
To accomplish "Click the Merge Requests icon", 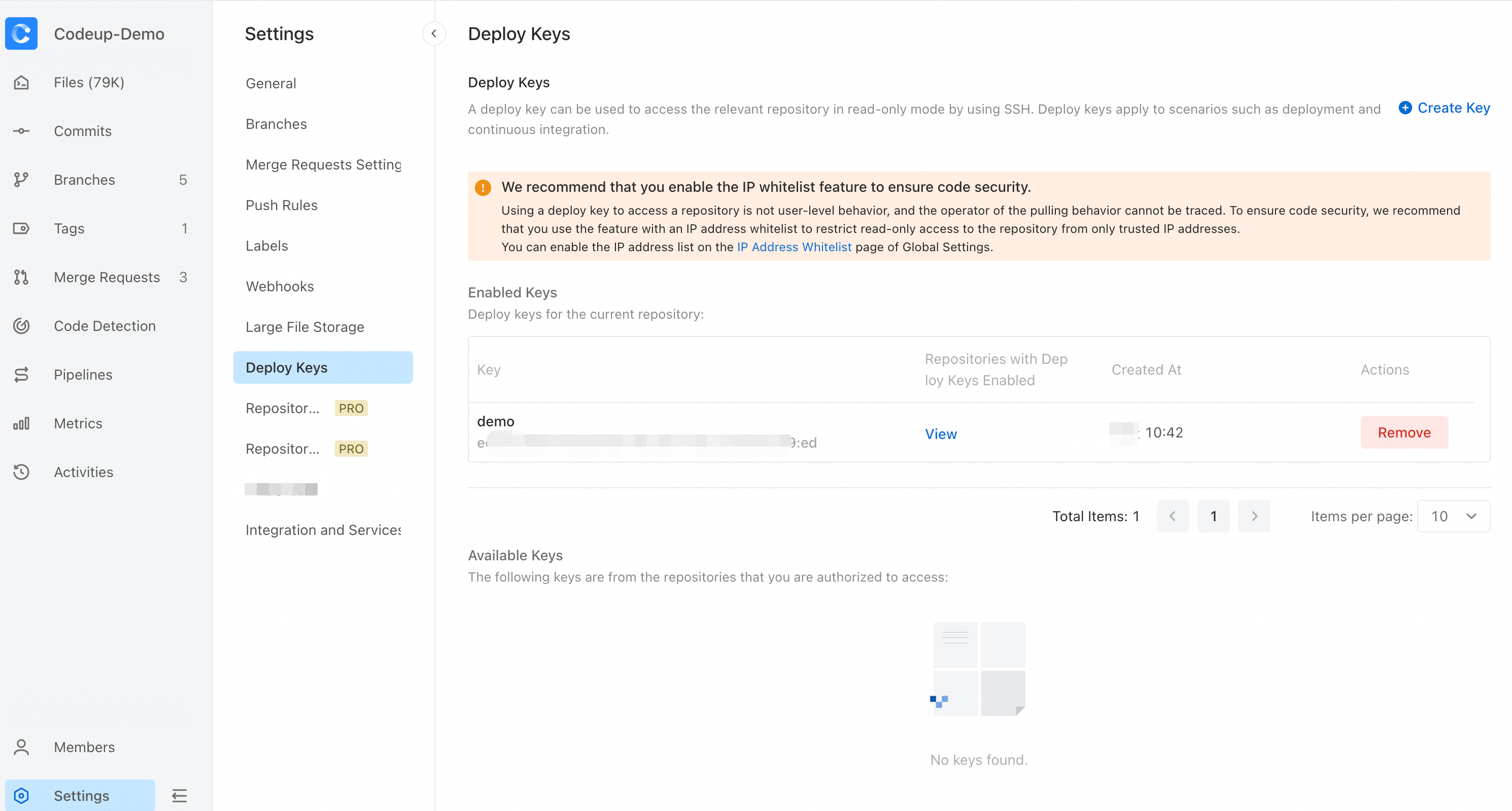I will coord(21,277).
